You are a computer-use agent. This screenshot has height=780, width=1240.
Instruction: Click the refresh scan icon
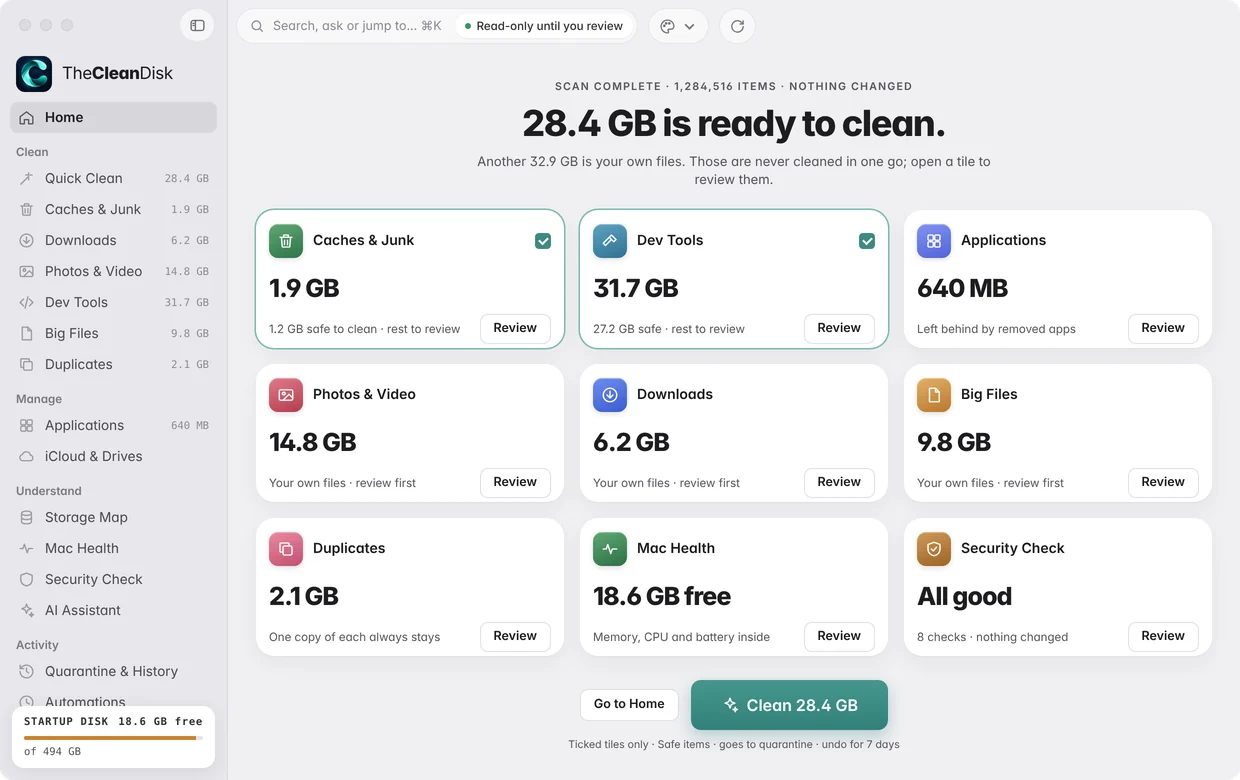[x=737, y=26]
